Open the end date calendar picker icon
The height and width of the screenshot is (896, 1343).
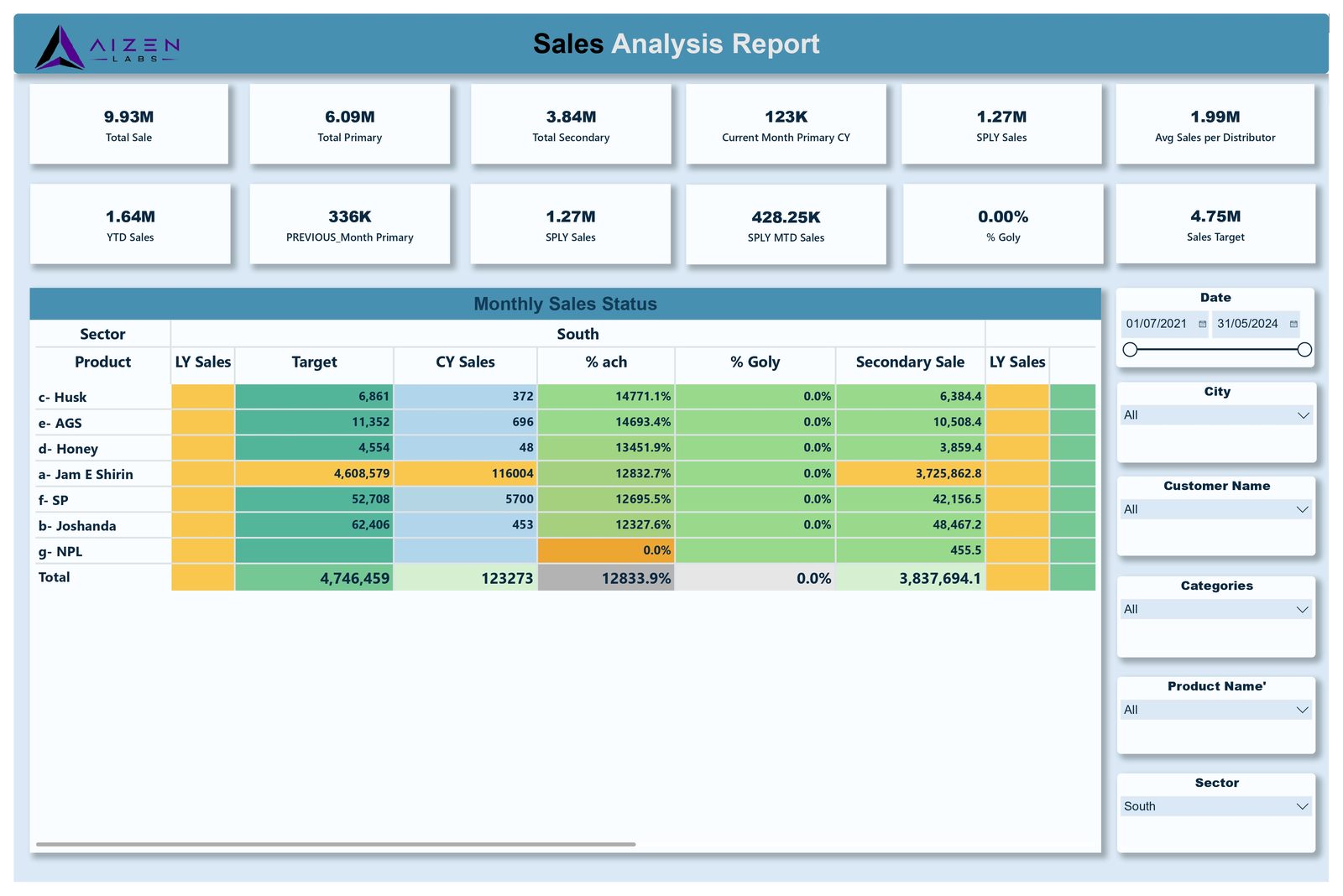[x=1293, y=324]
